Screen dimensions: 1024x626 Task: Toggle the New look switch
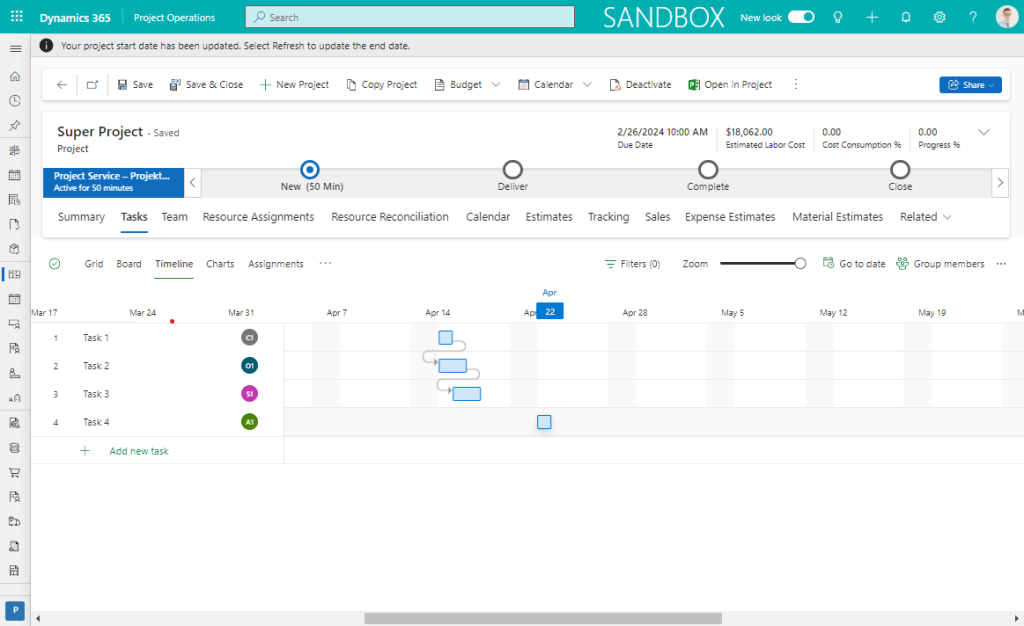[801, 17]
